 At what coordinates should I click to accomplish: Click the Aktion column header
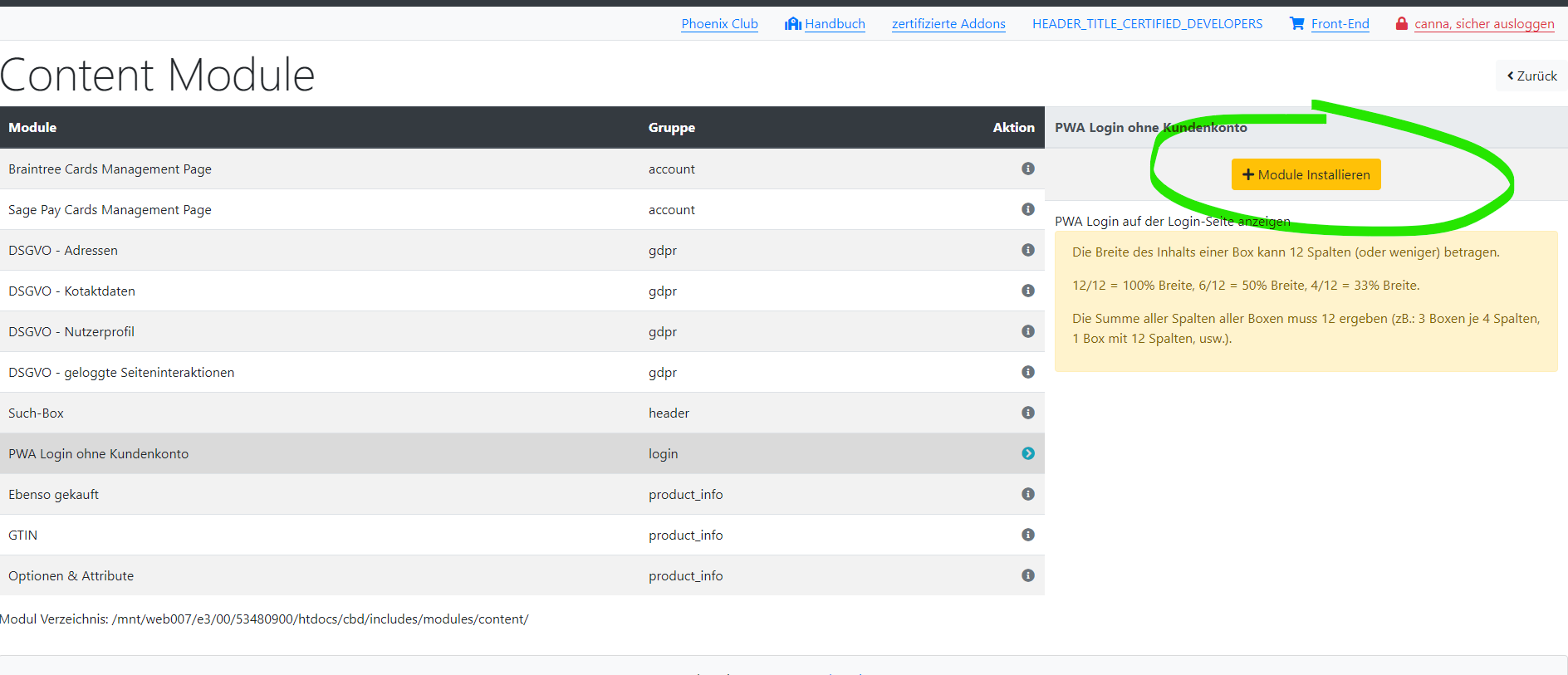[x=1013, y=127]
